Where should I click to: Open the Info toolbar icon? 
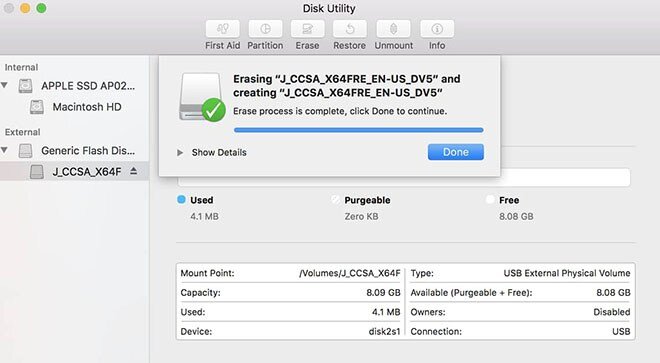[437, 29]
